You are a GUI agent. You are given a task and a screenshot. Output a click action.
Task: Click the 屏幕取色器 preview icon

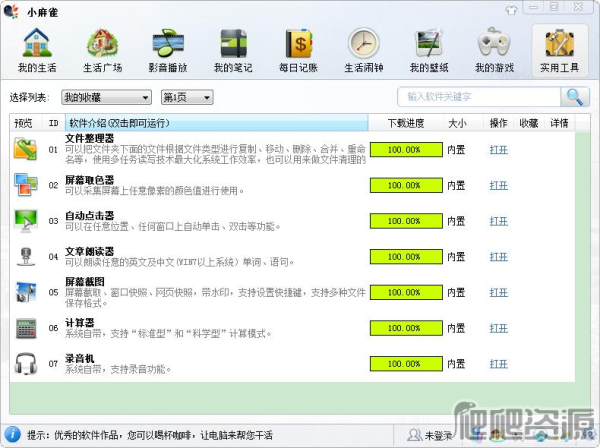coord(25,184)
